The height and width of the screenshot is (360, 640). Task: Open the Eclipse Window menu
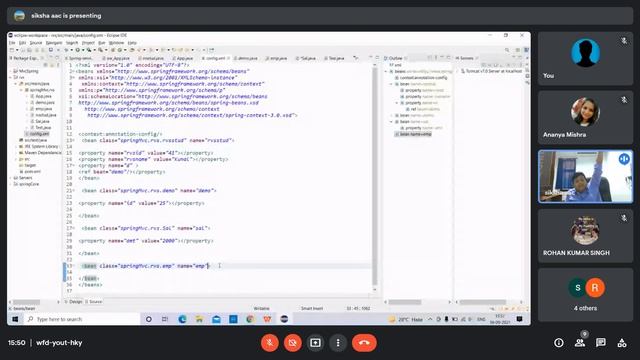(116, 43)
